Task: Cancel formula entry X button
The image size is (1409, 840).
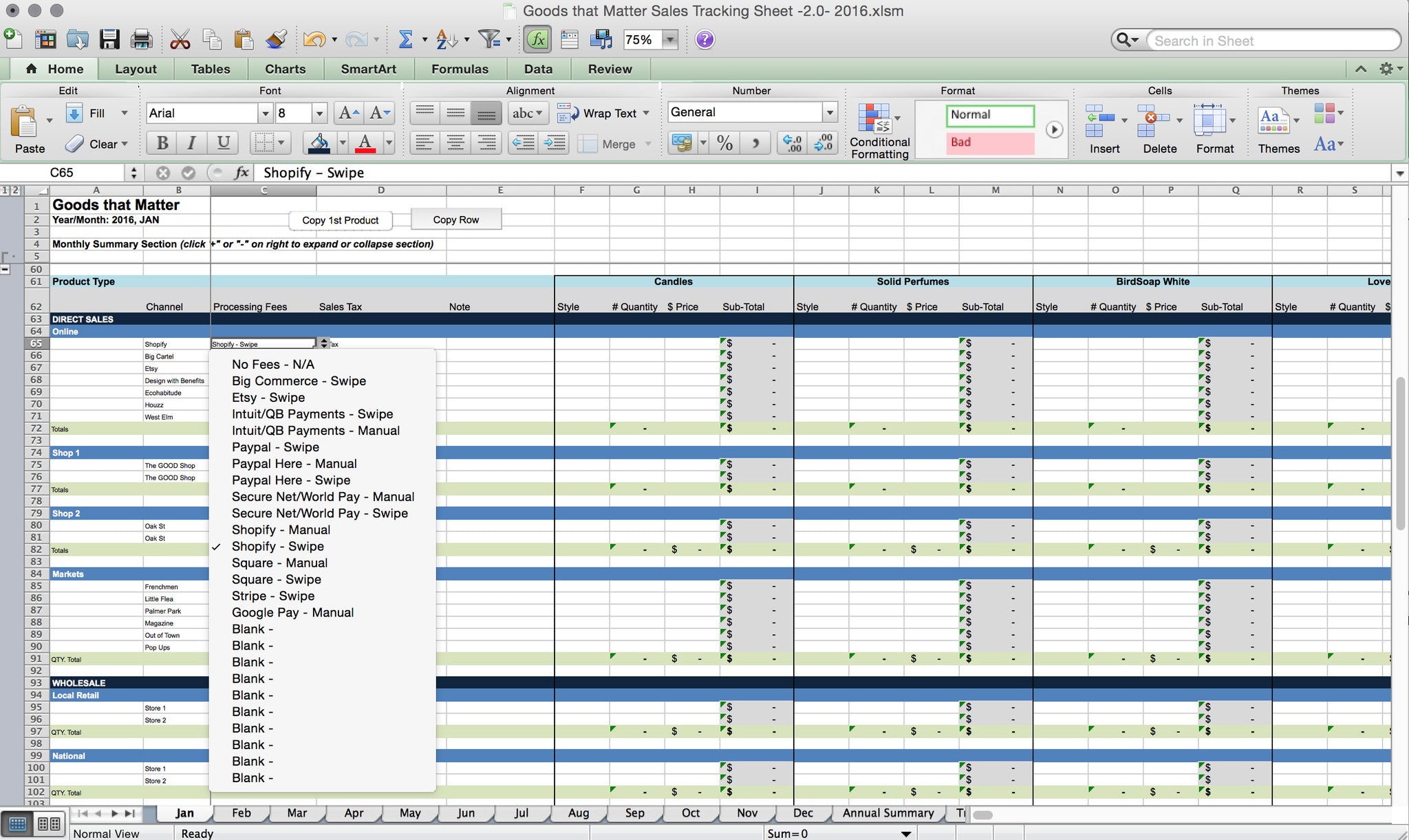Action: tap(163, 173)
